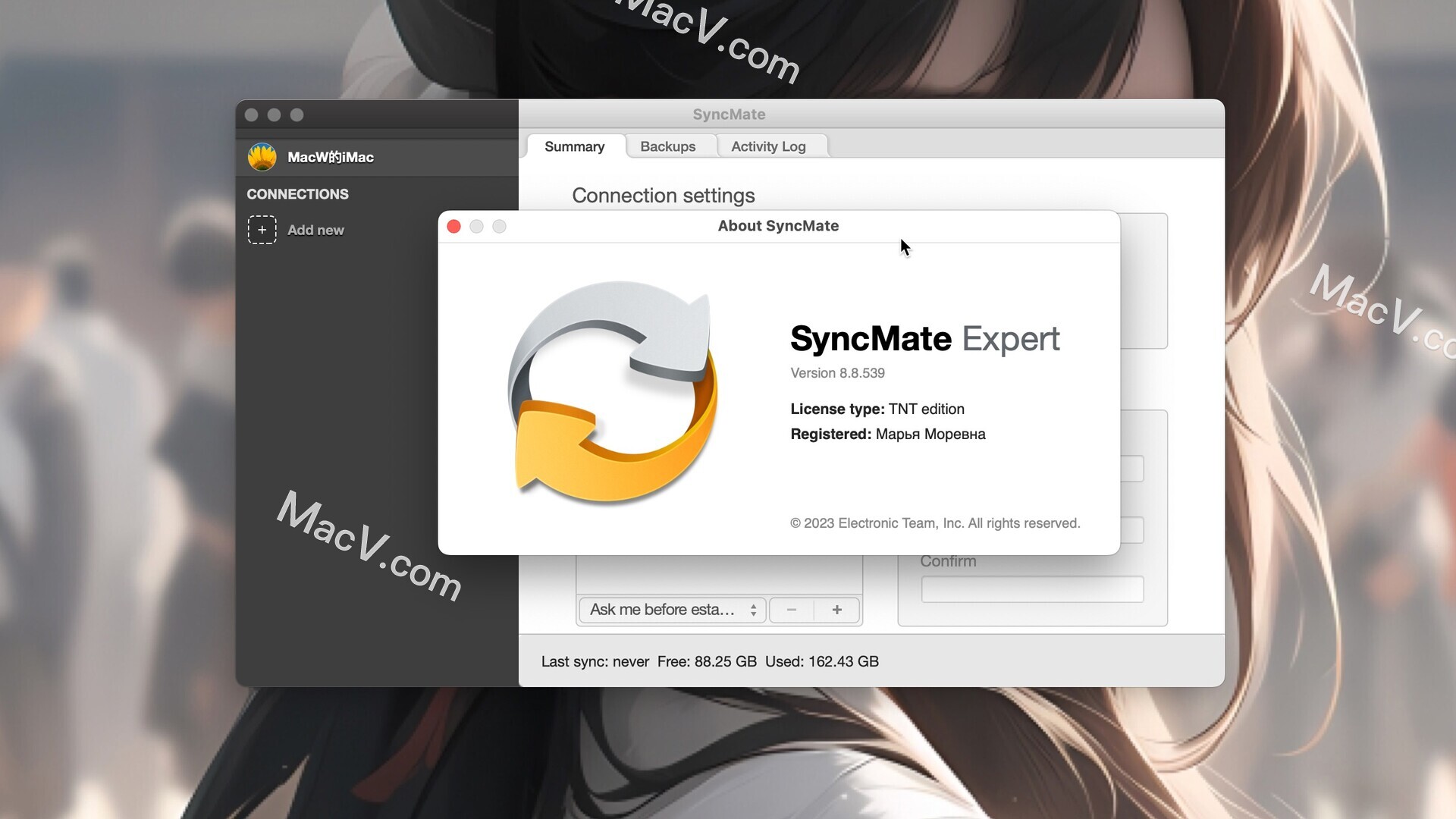The width and height of the screenshot is (1456, 819).
Task: Select the Summary tab
Action: click(574, 146)
